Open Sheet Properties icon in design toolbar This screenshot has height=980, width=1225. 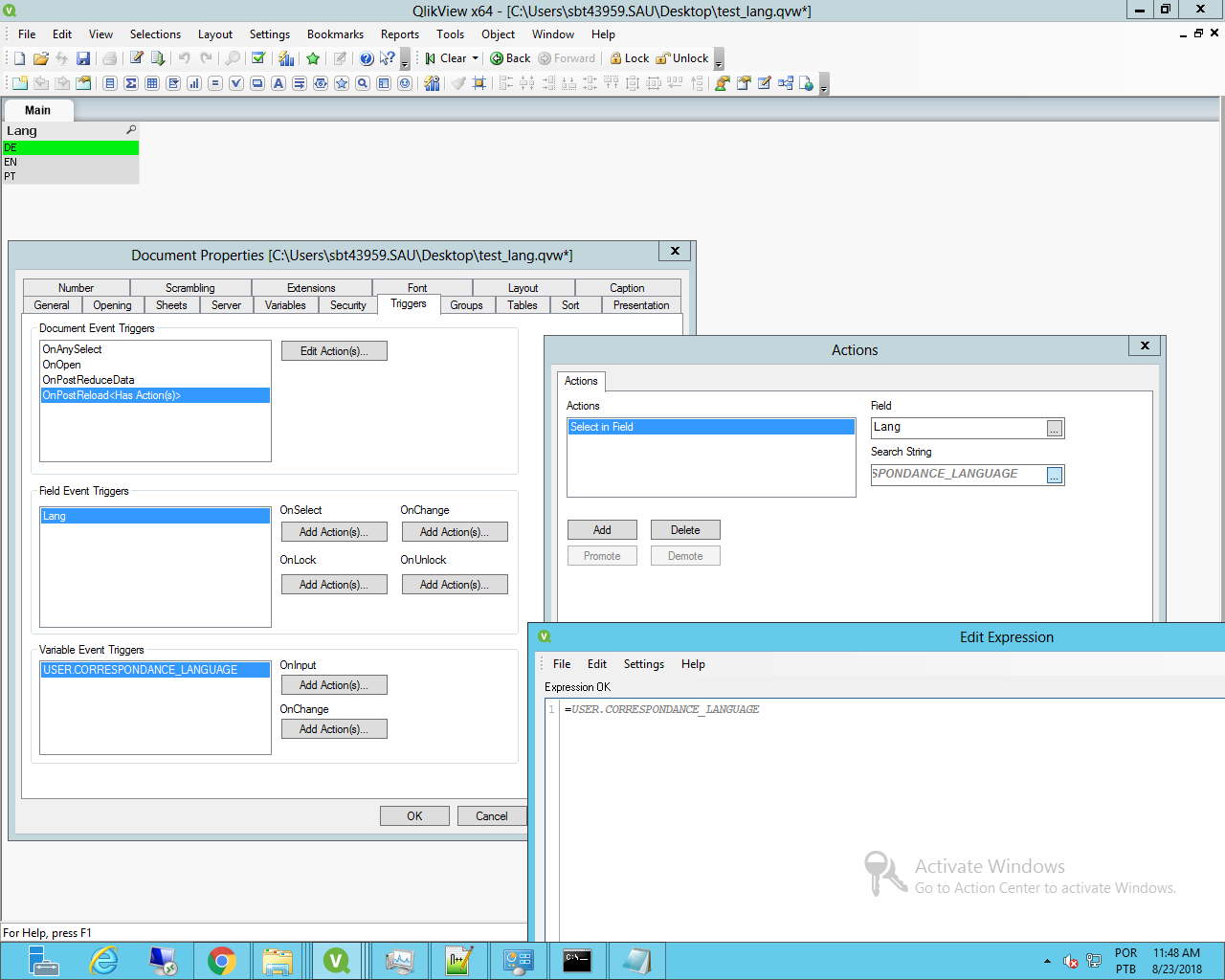point(83,83)
